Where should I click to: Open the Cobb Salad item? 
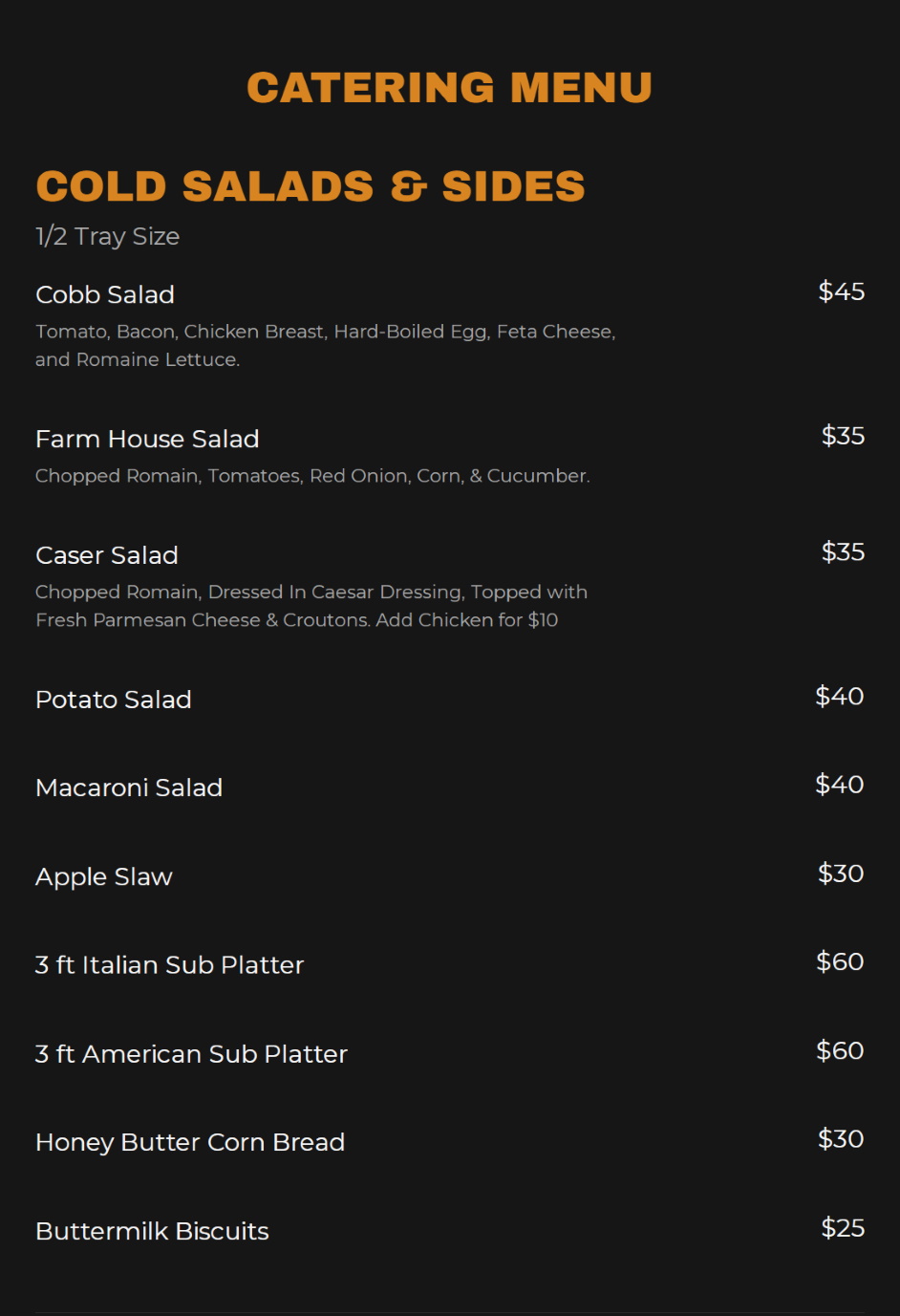105,294
